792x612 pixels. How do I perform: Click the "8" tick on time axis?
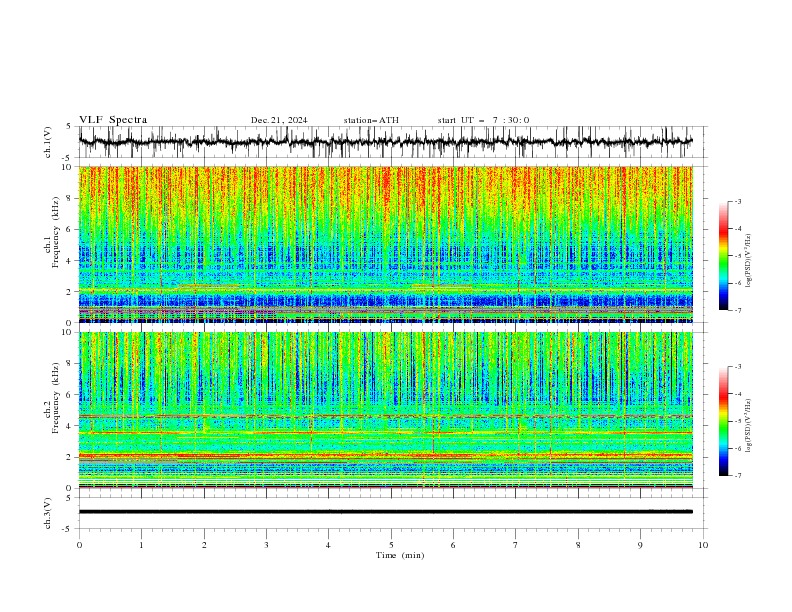click(x=578, y=545)
